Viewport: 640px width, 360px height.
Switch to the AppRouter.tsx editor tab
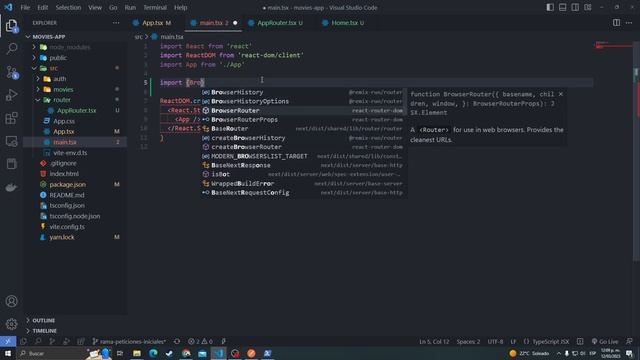click(280, 23)
